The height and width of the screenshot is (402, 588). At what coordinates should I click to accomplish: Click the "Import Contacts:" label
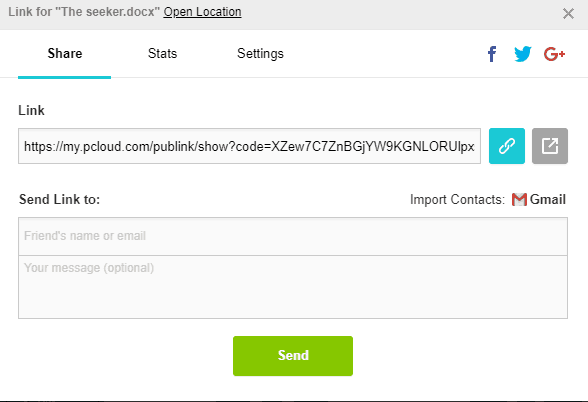pos(458,200)
